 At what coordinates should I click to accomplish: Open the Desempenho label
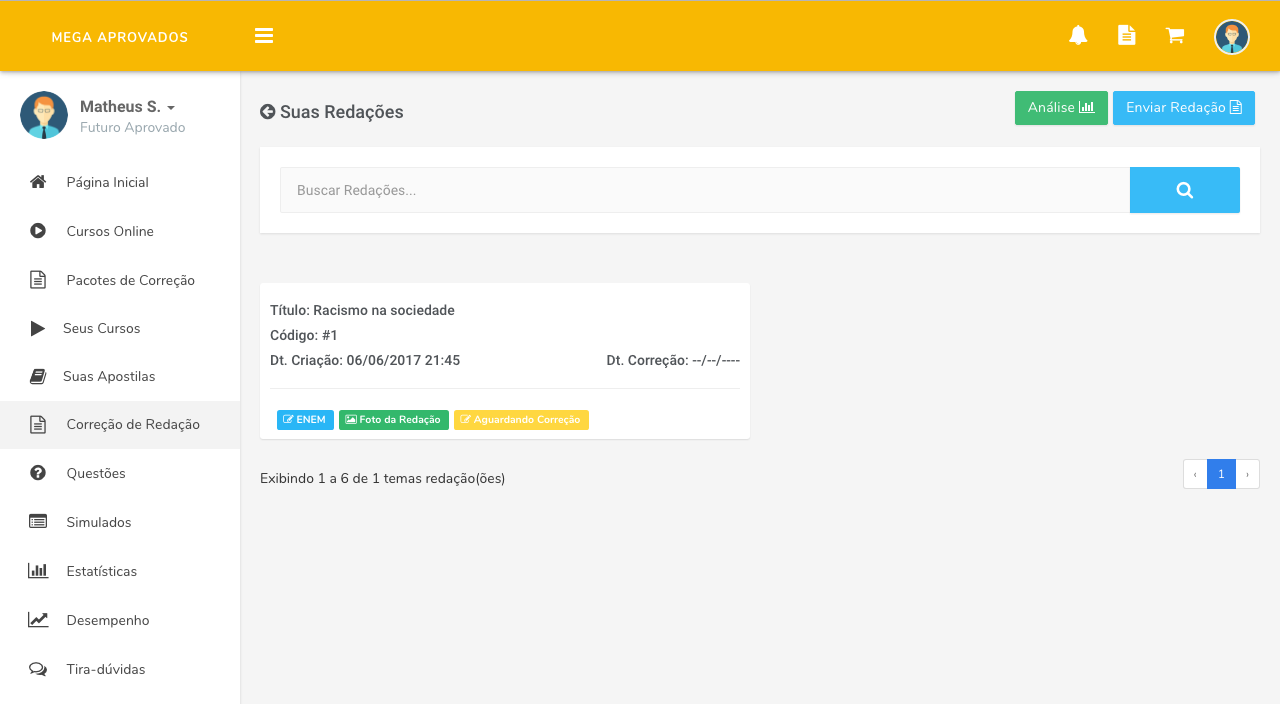pyautogui.click(x=108, y=620)
